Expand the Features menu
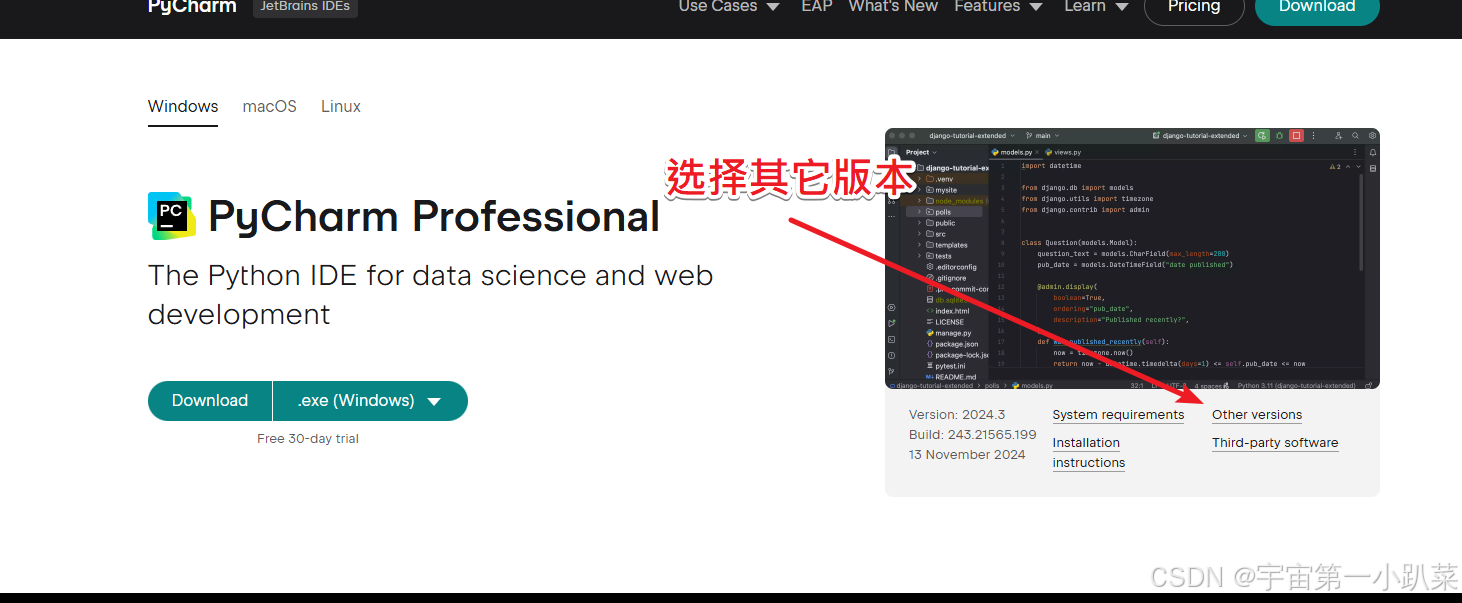 998,6
